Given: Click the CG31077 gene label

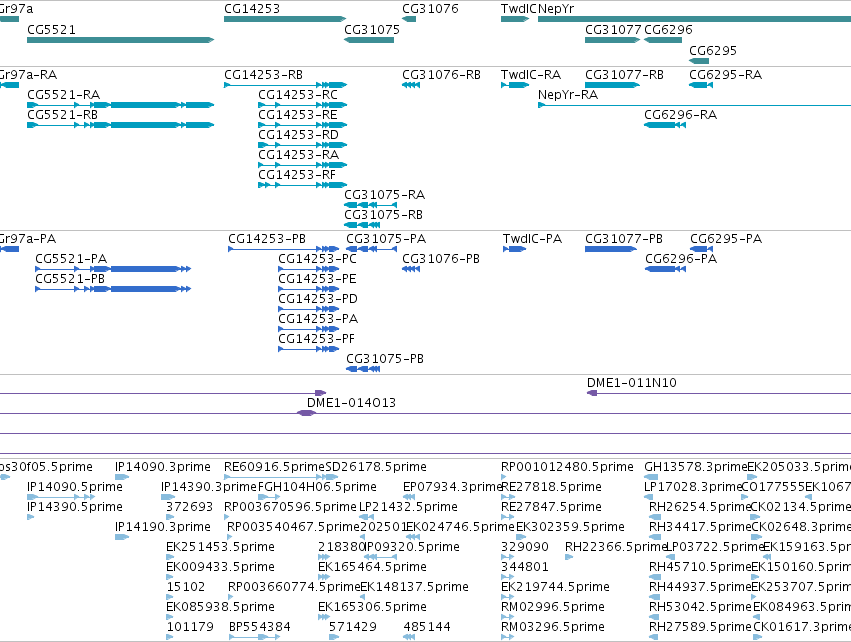Looking at the screenshot, I should point(613,30).
